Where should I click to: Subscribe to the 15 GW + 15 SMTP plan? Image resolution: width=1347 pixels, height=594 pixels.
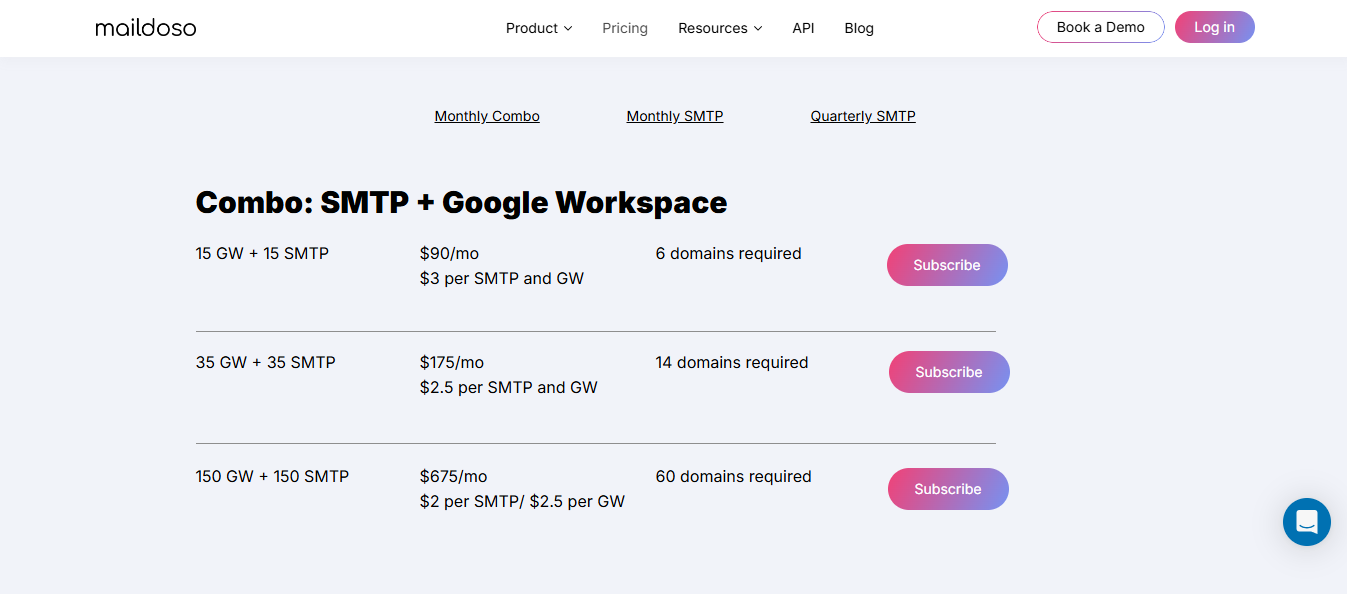pos(947,265)
